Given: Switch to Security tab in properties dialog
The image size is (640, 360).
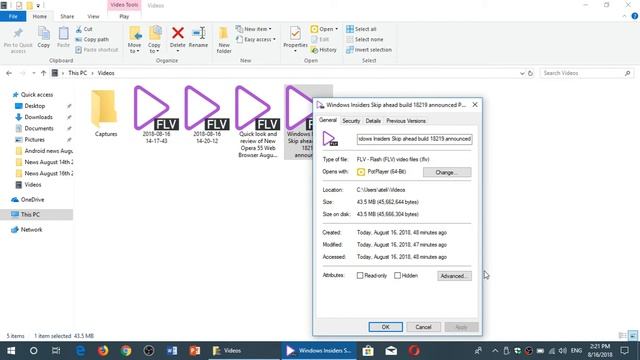Looking at the screenshot, I should [x=351, y=121].
